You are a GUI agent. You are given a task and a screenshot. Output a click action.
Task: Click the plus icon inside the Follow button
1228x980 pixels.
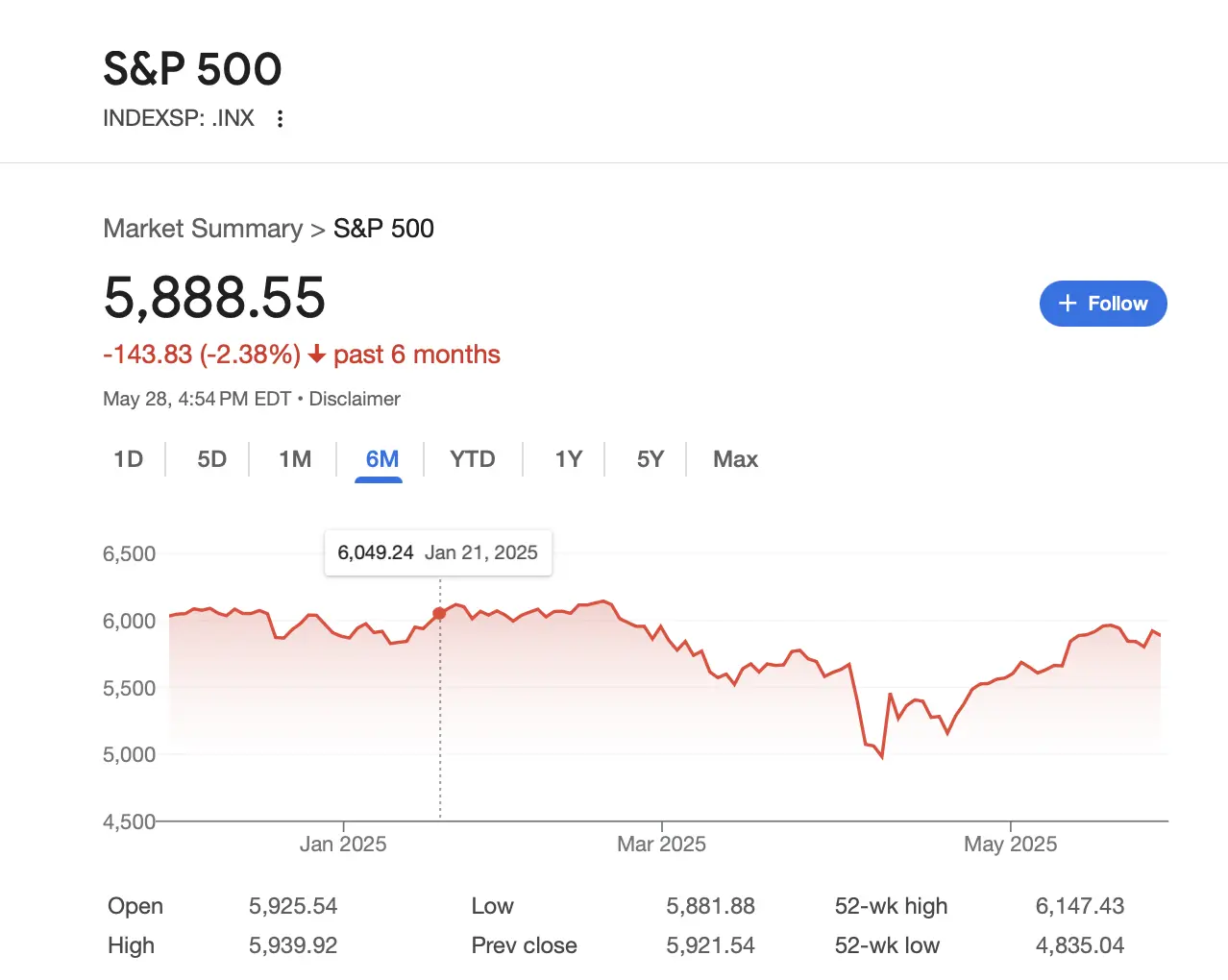[1067, 304]
